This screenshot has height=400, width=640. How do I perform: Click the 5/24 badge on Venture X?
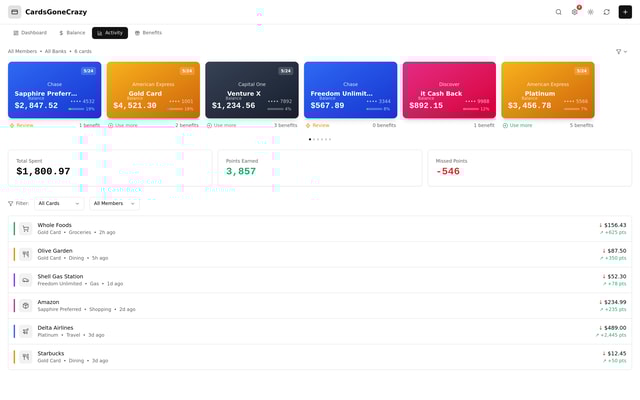pos(286,71)
